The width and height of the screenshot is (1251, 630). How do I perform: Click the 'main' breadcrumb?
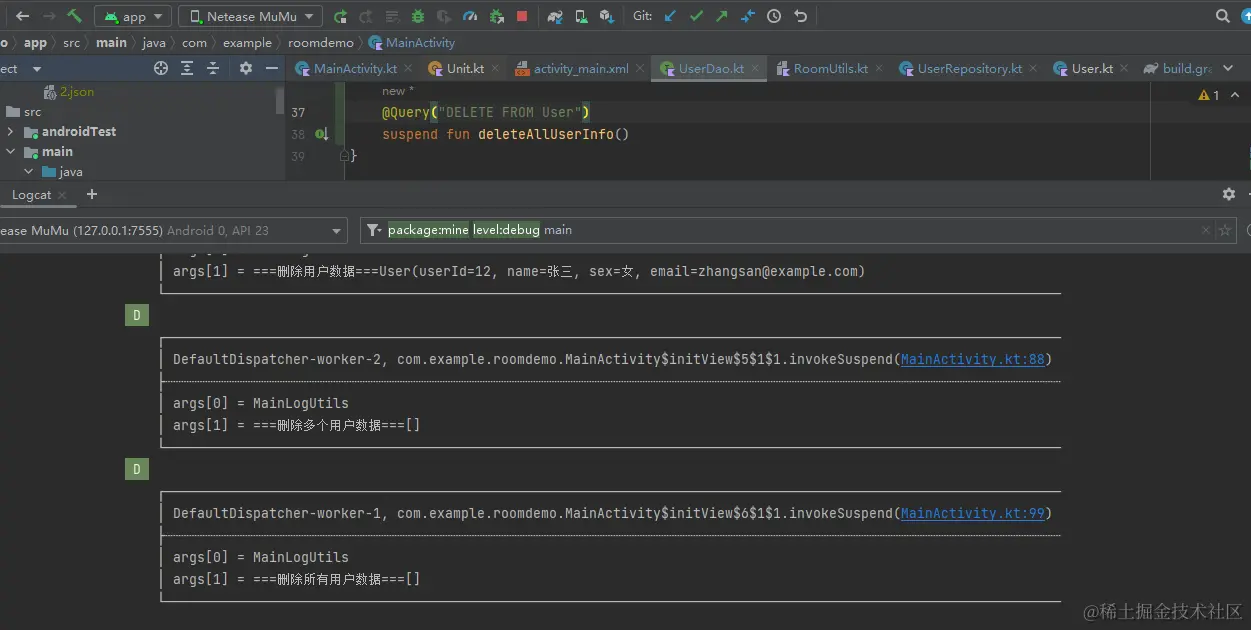coord(111,42)
